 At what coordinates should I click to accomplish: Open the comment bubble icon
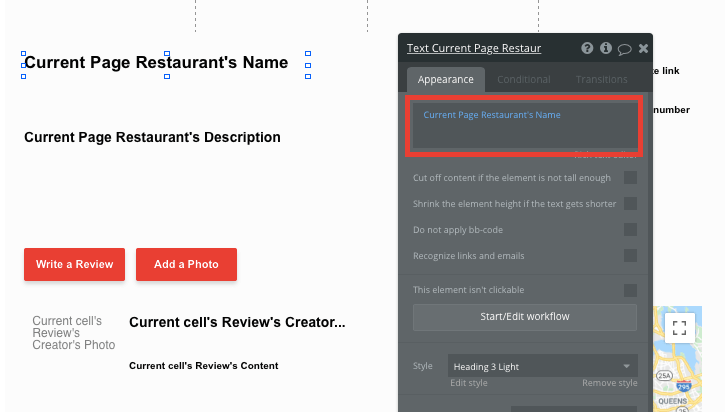624,49
